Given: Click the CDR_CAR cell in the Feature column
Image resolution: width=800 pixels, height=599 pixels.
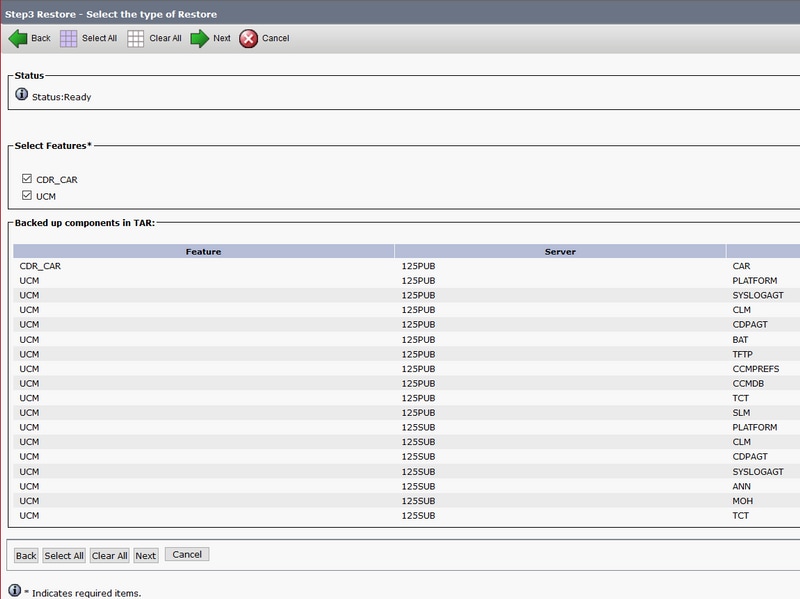Looking at the screenshot, I should click(x=40, y=266).
